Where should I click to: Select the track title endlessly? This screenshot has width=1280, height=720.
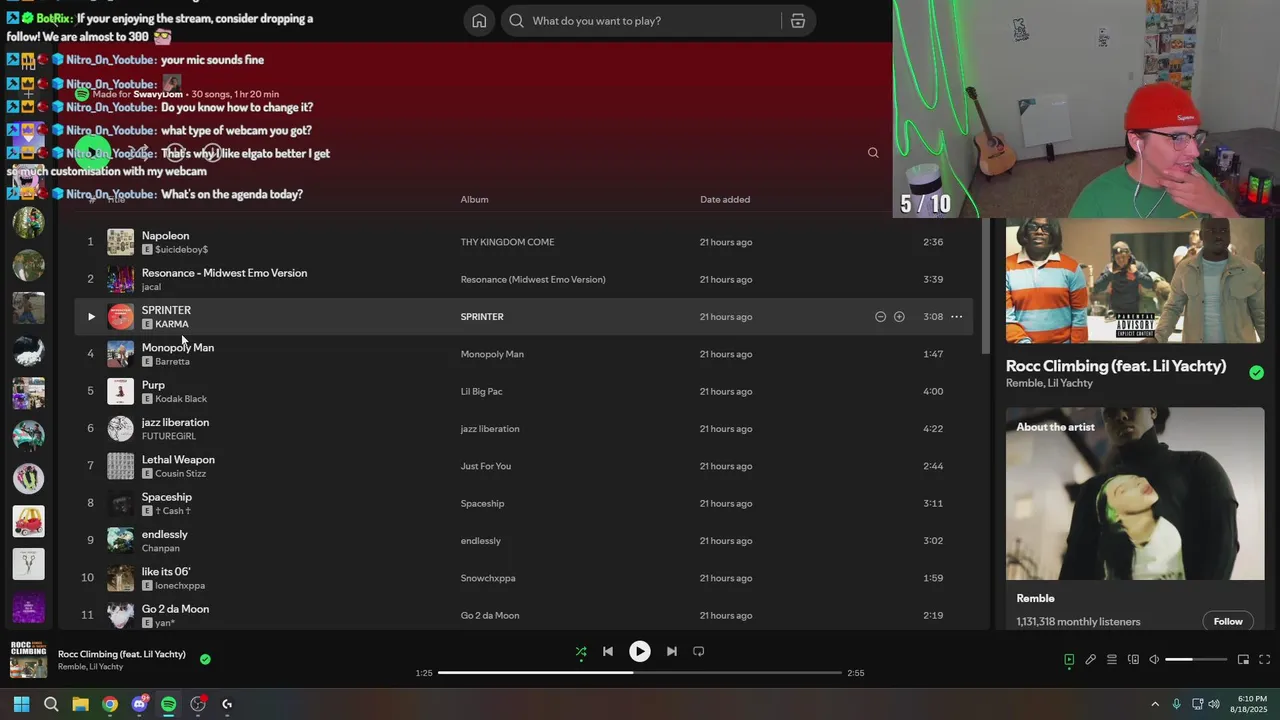pyautogui.click(x=164, y=534)
